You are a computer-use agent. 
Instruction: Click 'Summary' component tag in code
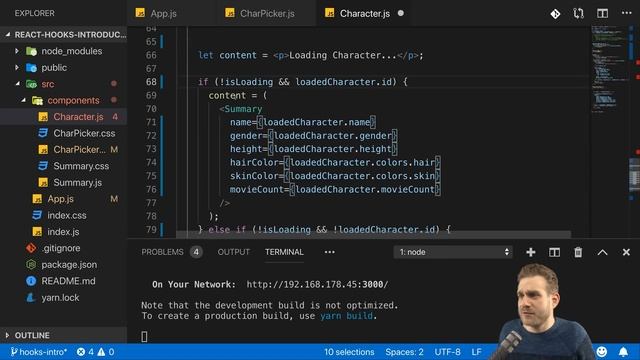pyautogui.click(x=243, y=109)
